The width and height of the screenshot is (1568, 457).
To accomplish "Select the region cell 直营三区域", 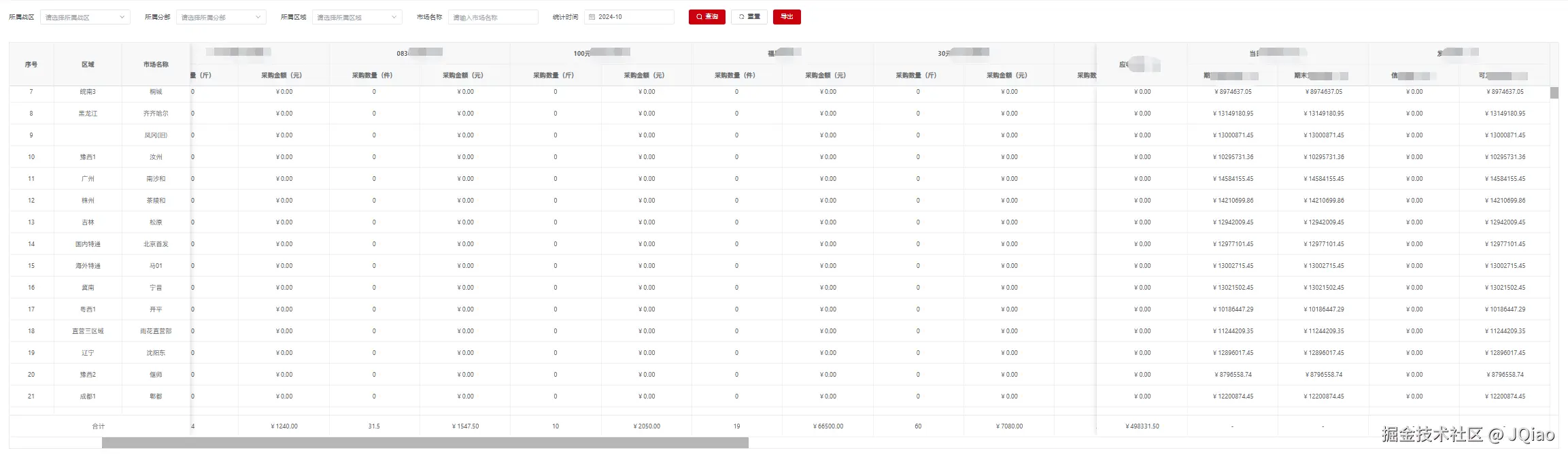I will (x=88, y=331).
